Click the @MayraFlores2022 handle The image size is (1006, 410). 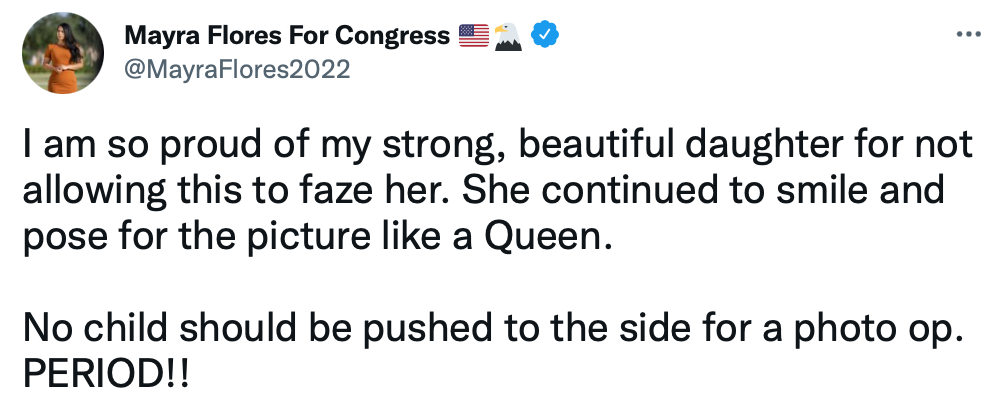pyautogui.click(x=237, y=69)
